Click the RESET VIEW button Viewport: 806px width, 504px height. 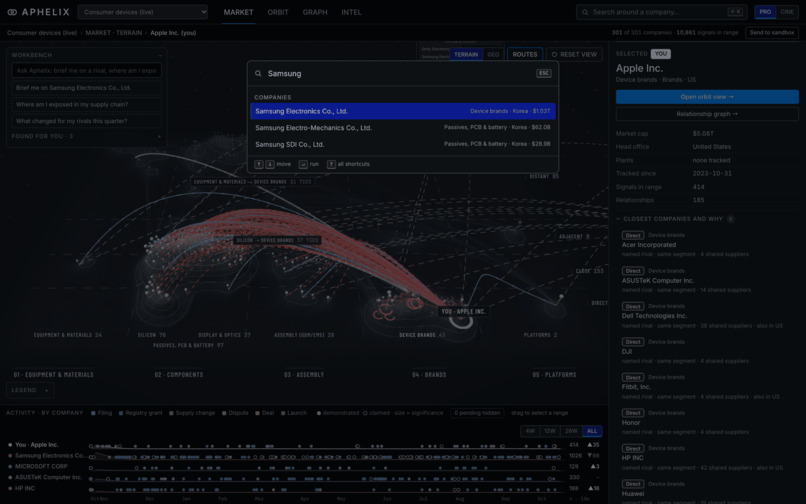574,55
